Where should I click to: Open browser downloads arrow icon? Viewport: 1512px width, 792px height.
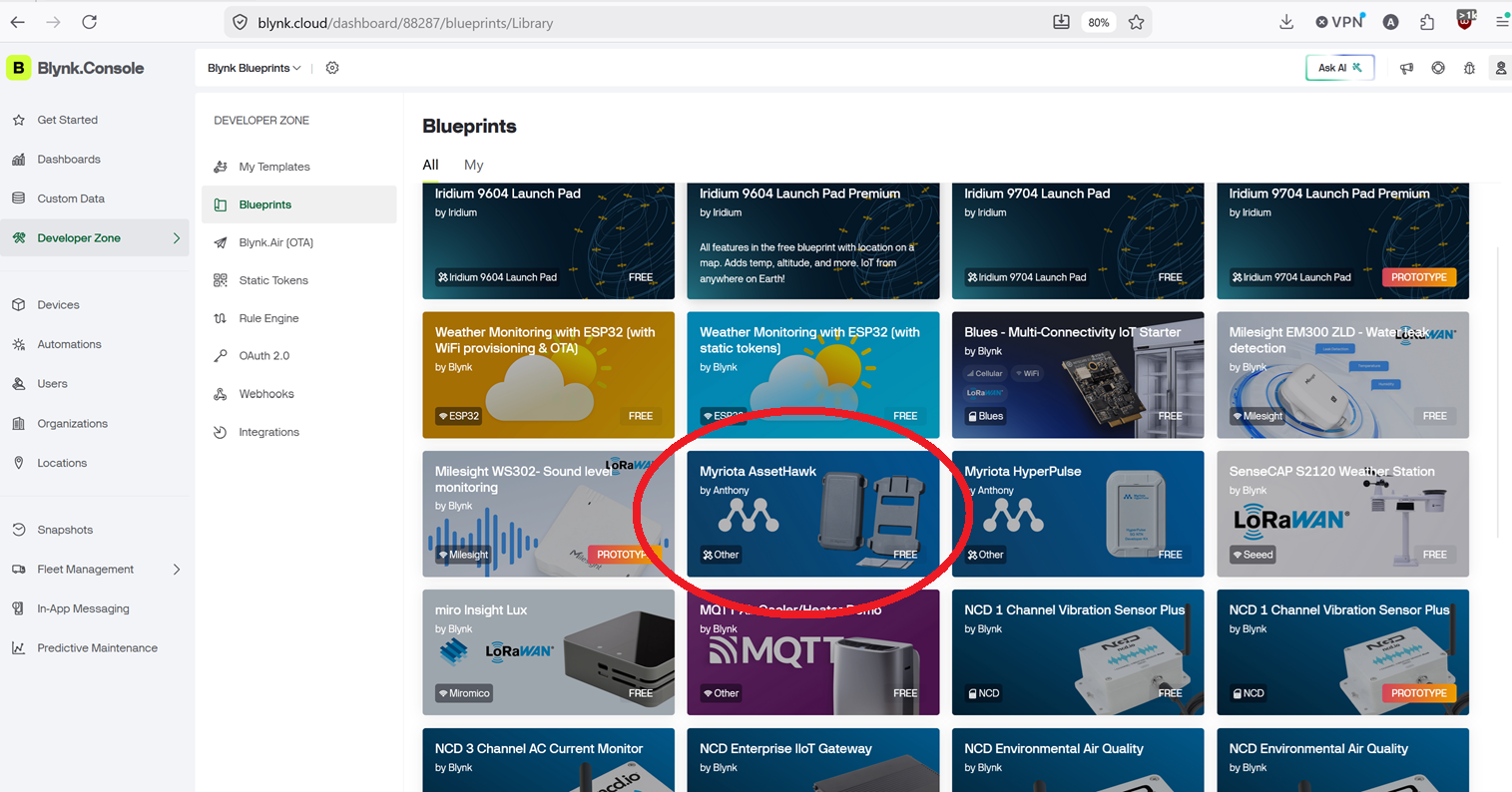tap(1286, 22)
